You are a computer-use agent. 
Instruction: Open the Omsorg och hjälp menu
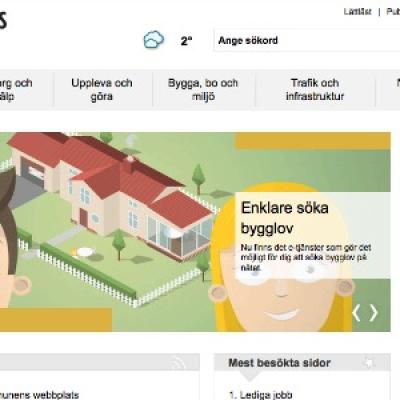coord(17,90)
